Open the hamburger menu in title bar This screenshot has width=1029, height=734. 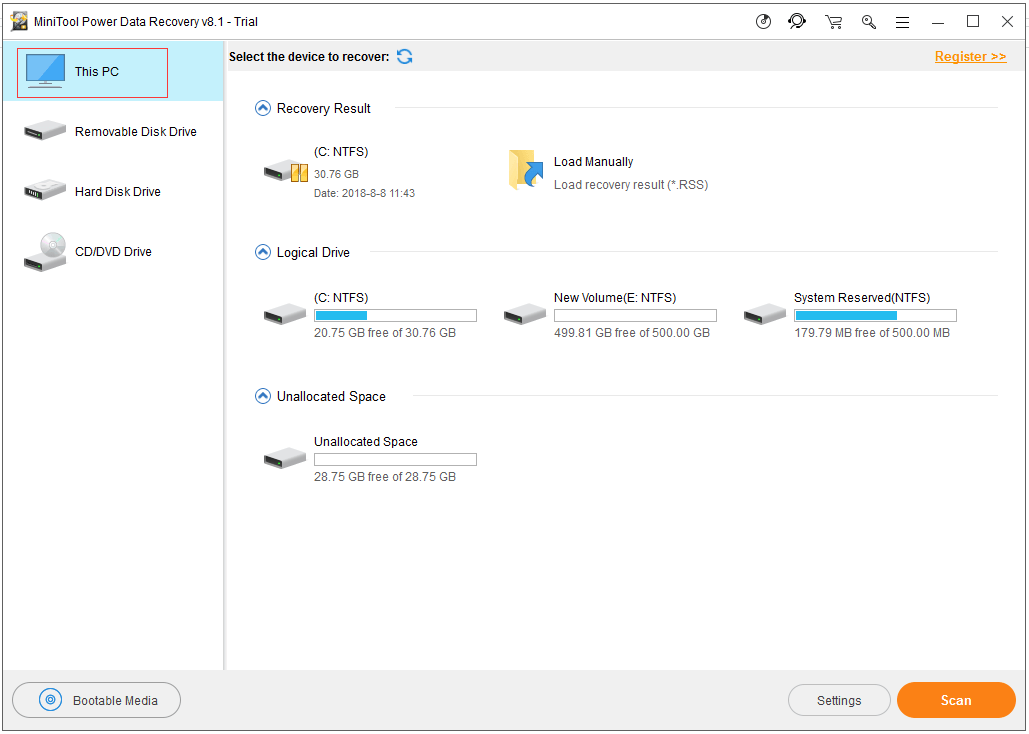click(902, 21)
